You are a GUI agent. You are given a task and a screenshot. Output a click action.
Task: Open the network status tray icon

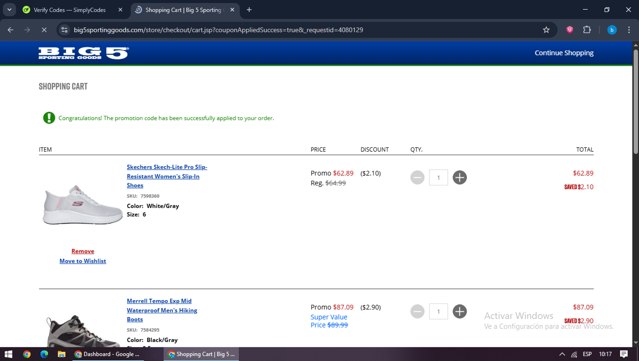[x=574, y=354]
